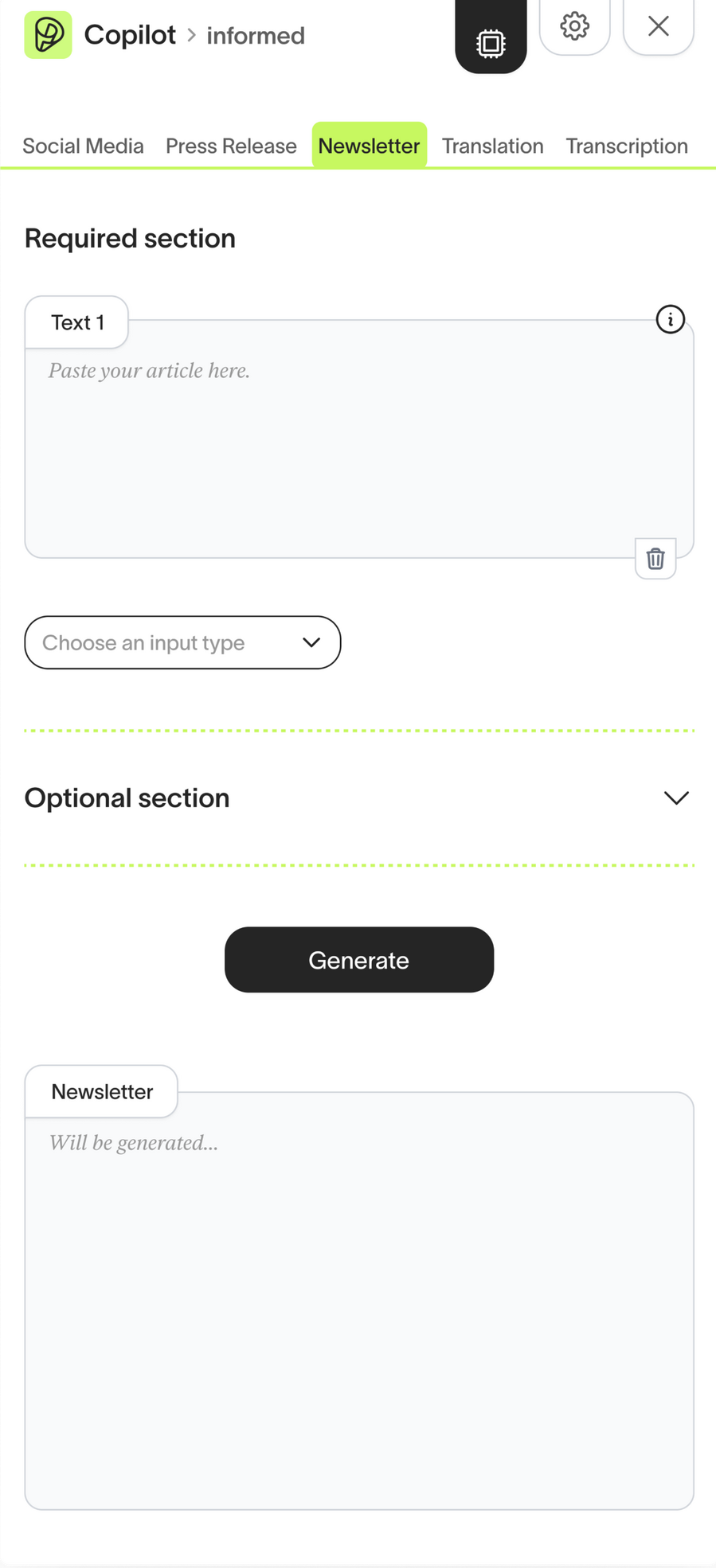Click the 'Text 1' field label
This screenshot has width=716, height=1568.
click(77, 322)
